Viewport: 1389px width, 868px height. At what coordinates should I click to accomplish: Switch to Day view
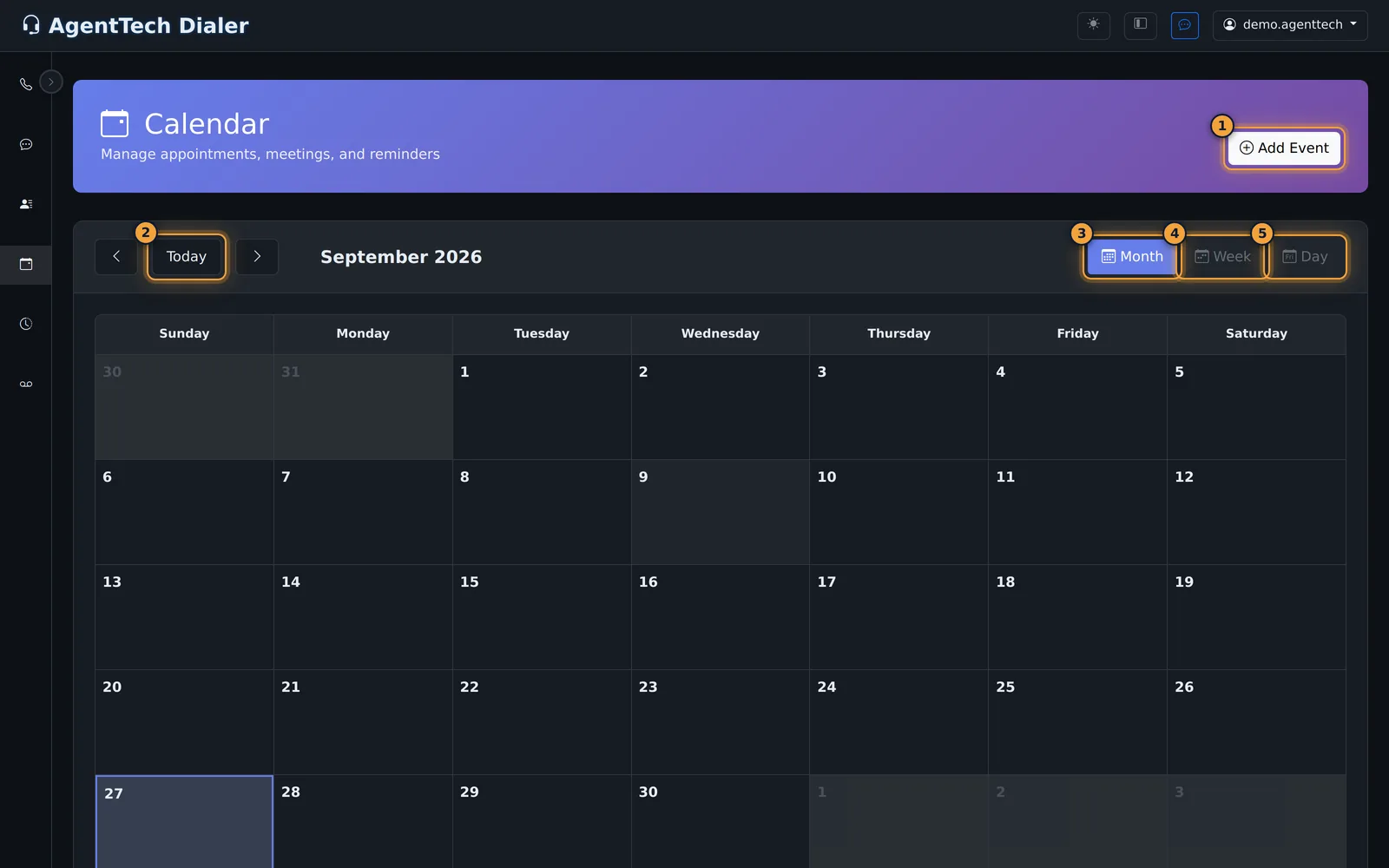(1306, 257)
